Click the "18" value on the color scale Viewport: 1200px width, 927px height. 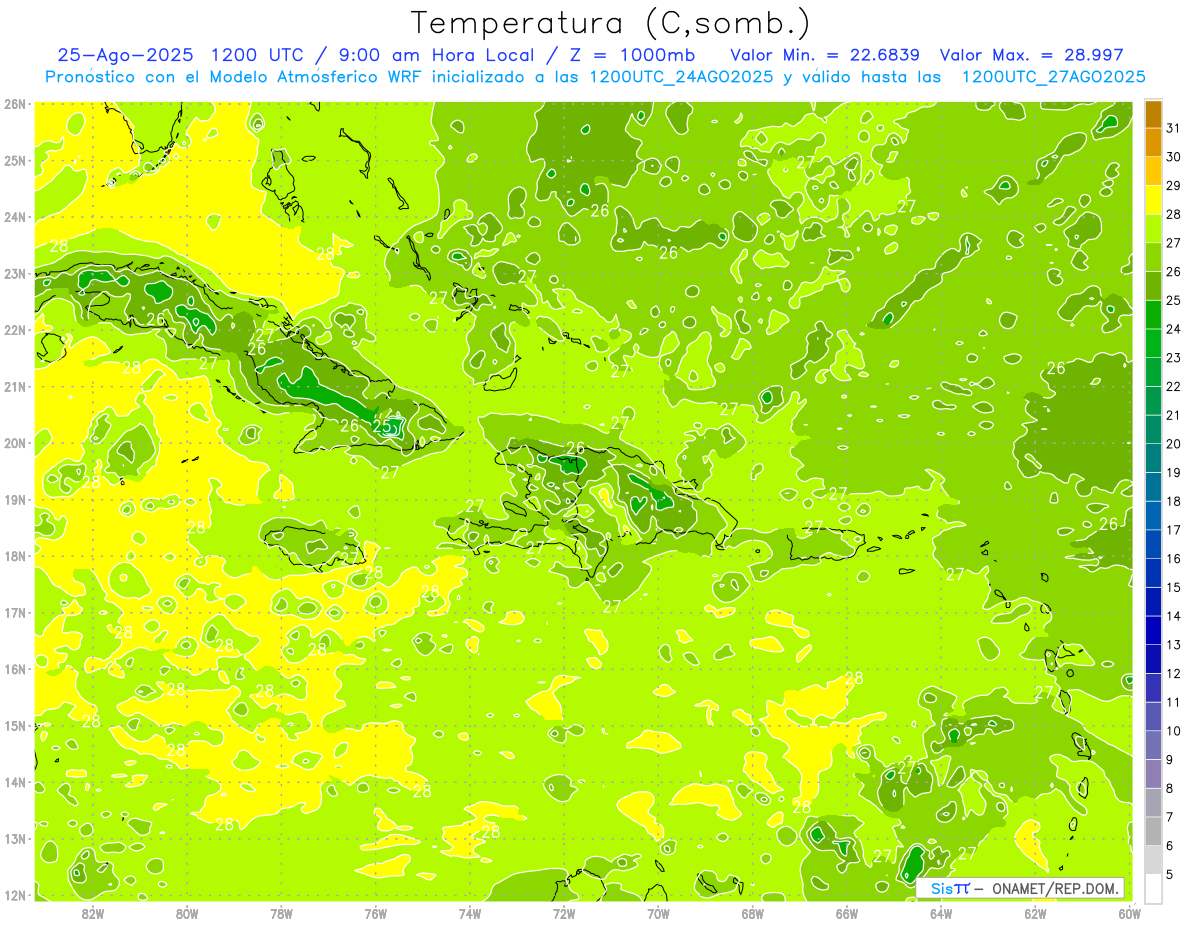tap(1174, 501)
